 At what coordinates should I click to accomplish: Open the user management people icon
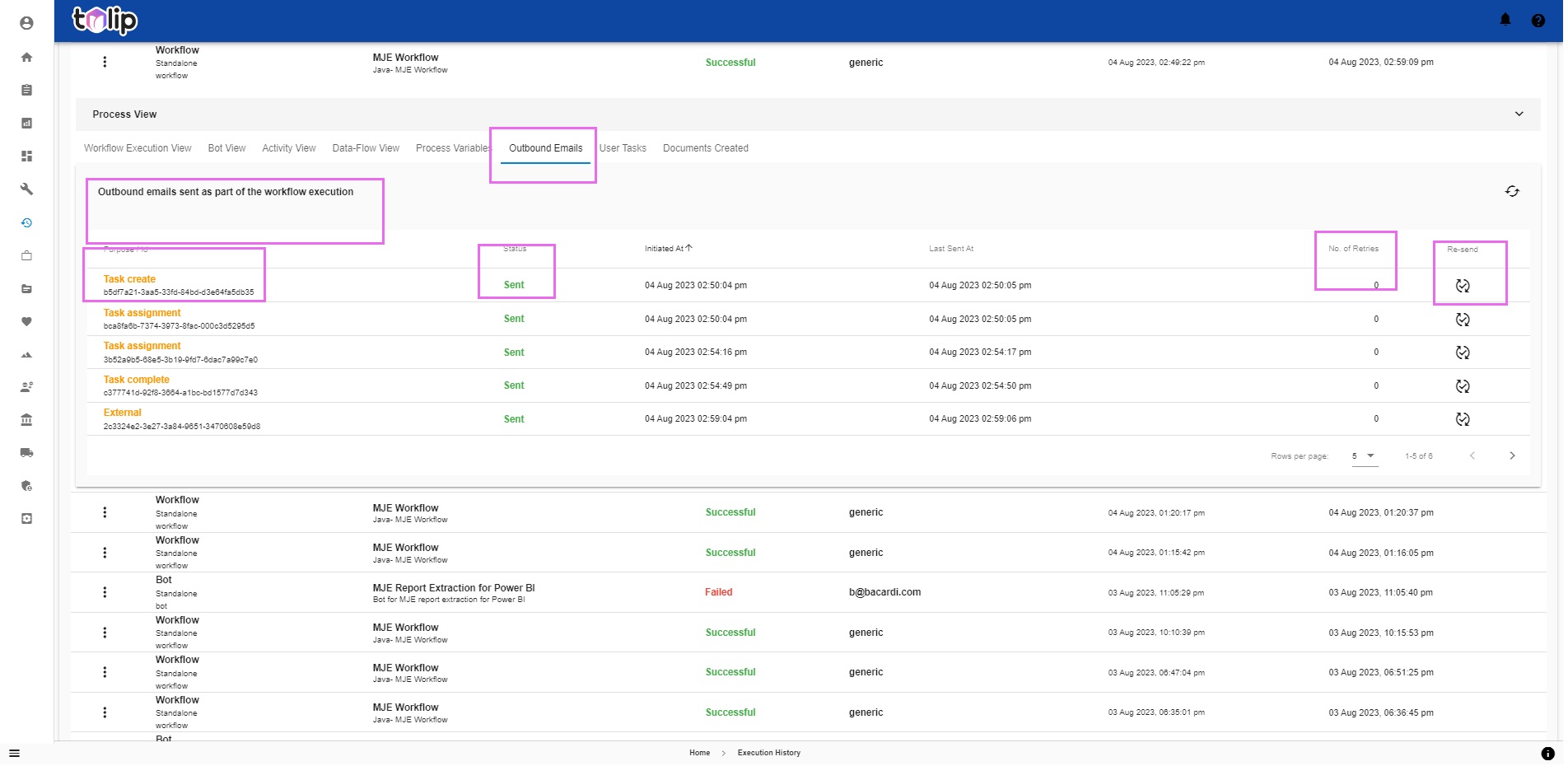[26, 386]
